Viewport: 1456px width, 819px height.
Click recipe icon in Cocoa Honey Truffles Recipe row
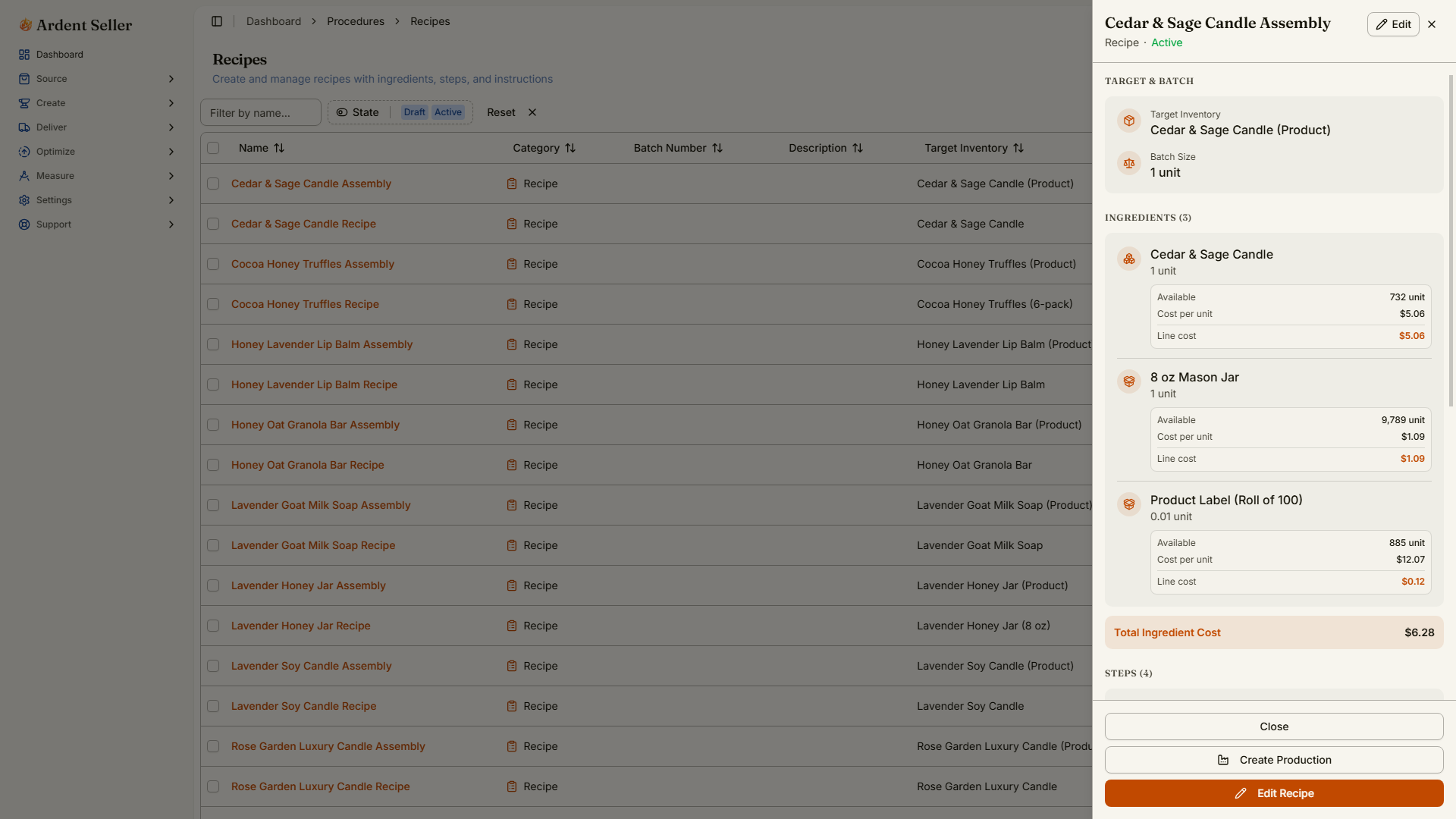pos(512,304)
